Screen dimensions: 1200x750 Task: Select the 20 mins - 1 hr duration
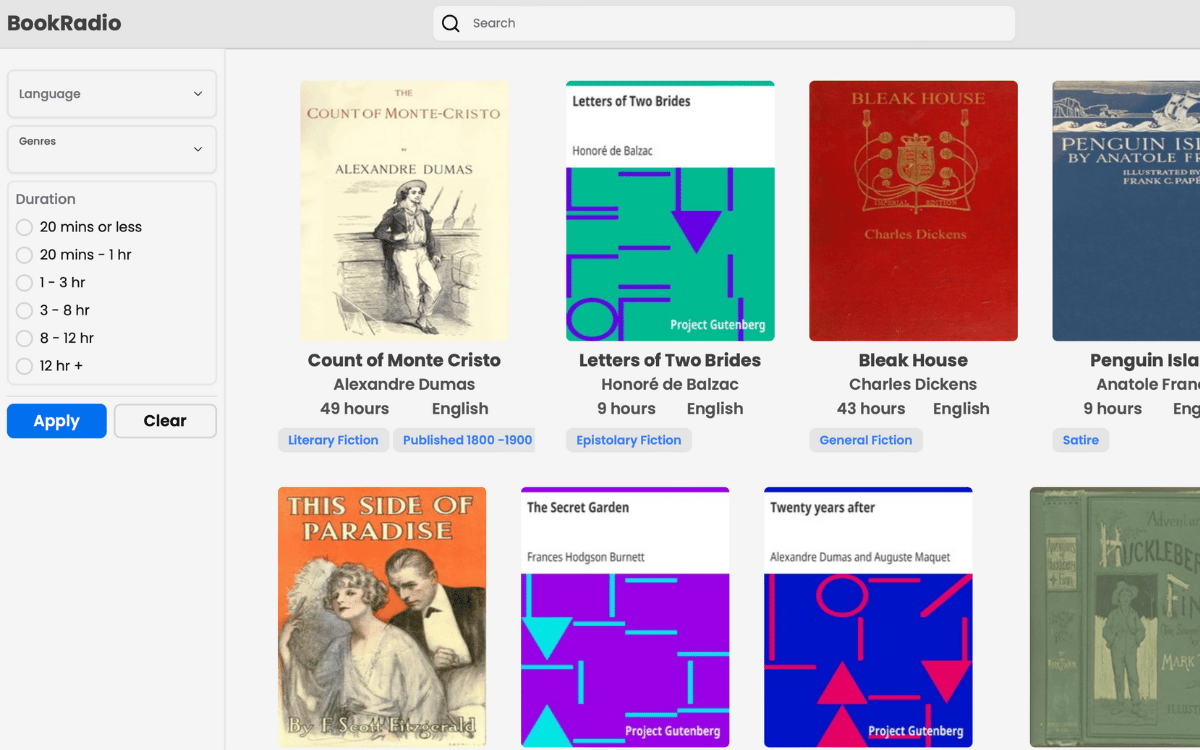25,255
